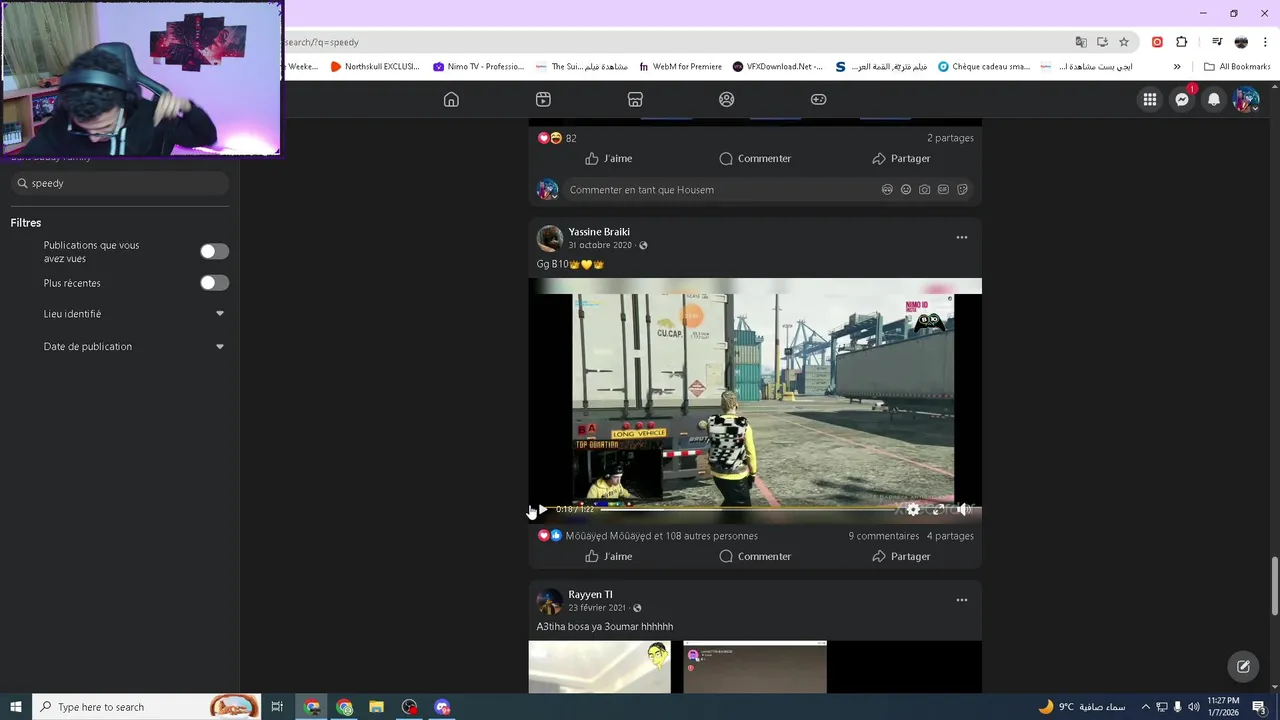Screen dimensions: 1280x720
Task: Open the red recorder extension icon
Action: pyautogui.click(x=1157, y=42)
